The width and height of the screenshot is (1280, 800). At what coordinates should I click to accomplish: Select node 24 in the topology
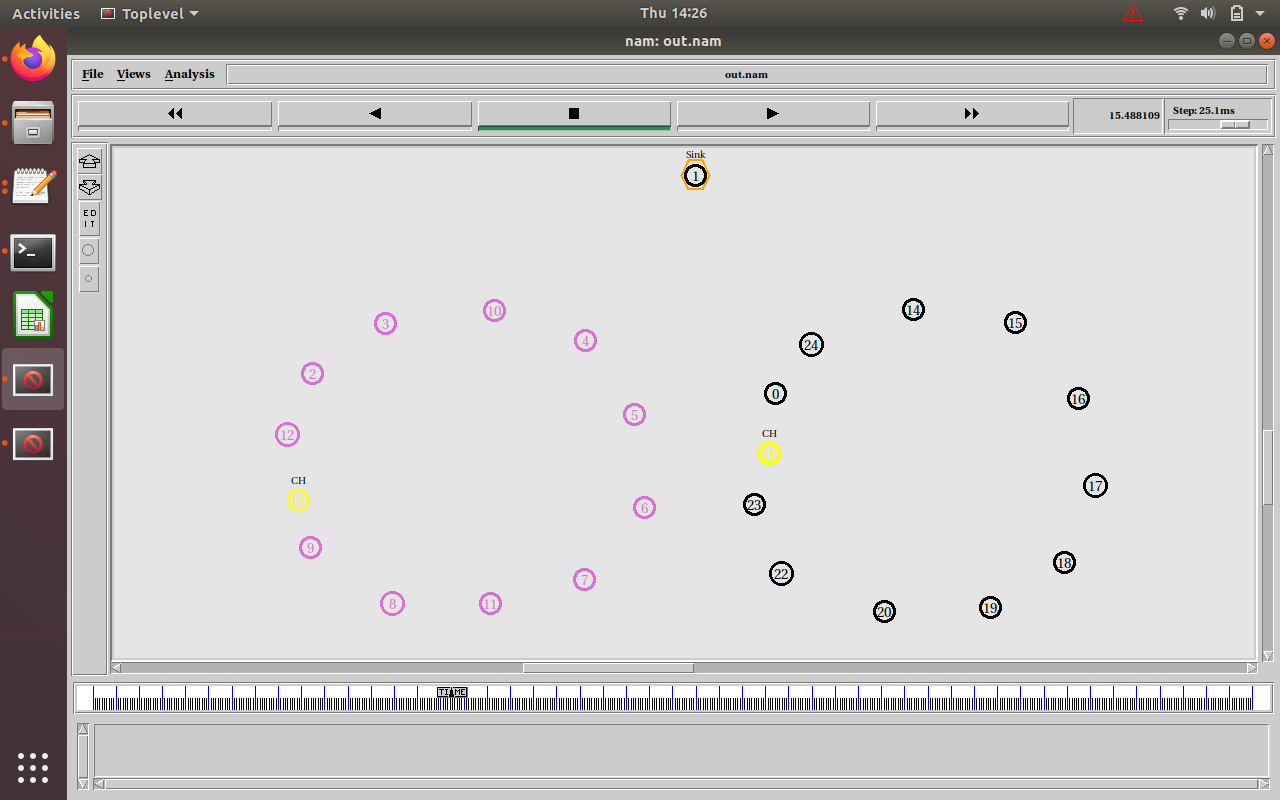click(x=811, y=345)
